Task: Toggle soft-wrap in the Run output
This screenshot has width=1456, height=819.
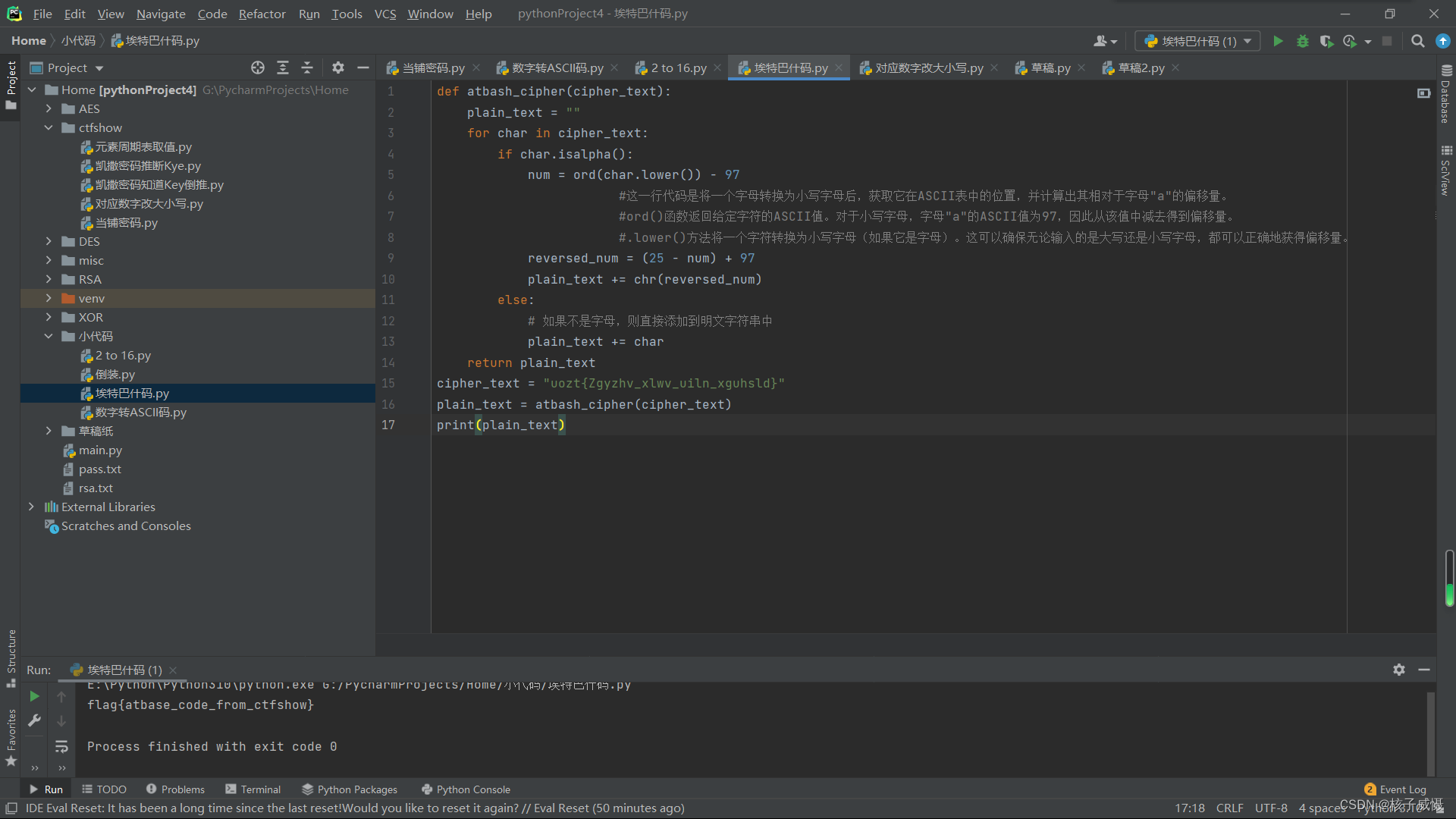Action: point(61,746)
